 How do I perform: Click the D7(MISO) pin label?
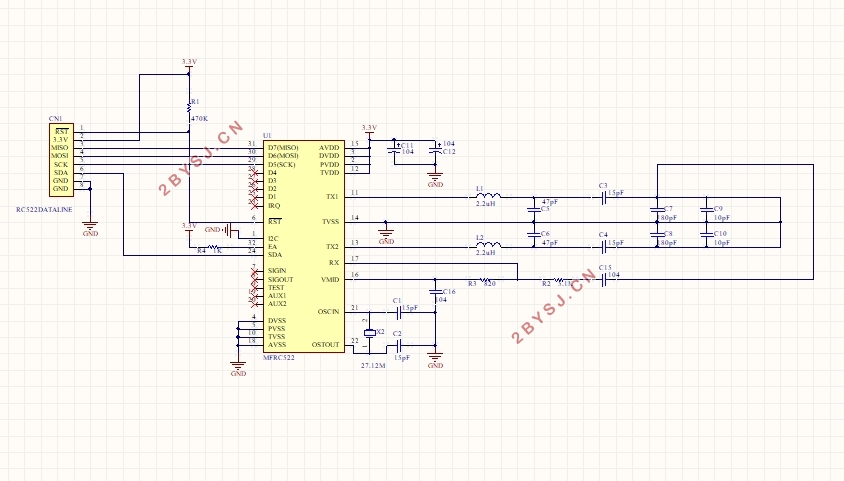click(283, 148)
